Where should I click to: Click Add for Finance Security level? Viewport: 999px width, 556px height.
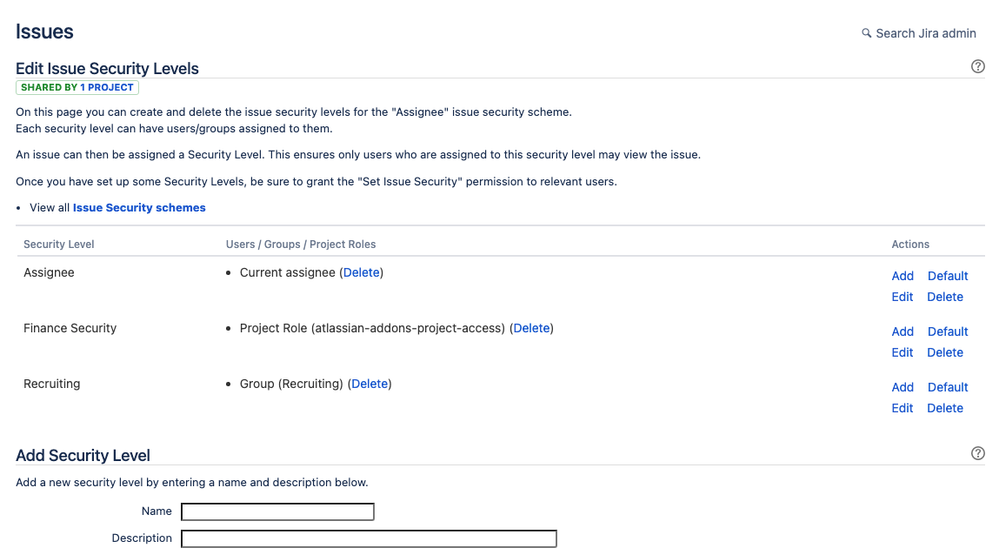[x=902, y=332]
